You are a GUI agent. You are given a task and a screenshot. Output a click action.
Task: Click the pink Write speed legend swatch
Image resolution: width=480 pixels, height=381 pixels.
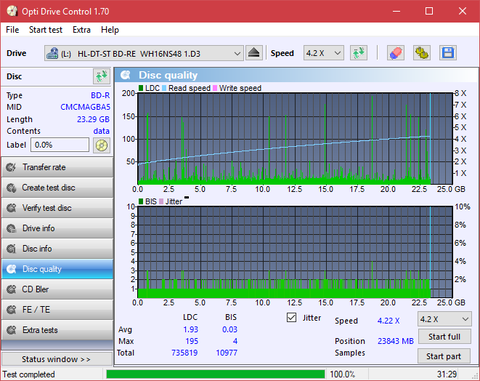point(215,88)
